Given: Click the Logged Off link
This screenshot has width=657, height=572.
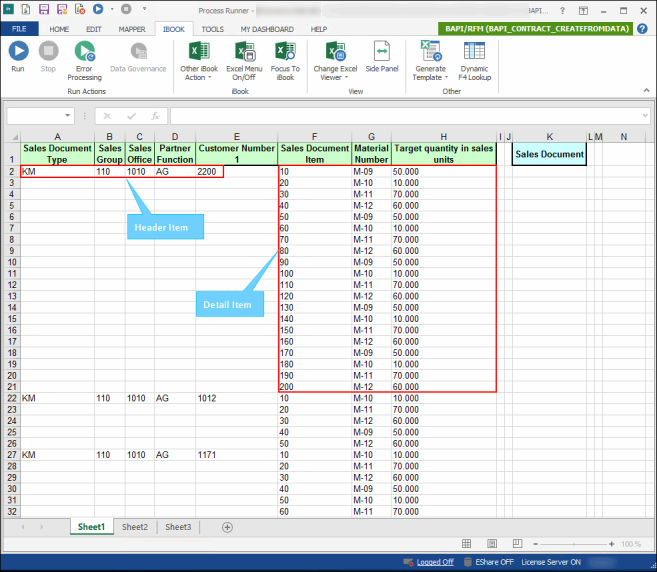Looking at the screenshot, I should tap(435, 562).
